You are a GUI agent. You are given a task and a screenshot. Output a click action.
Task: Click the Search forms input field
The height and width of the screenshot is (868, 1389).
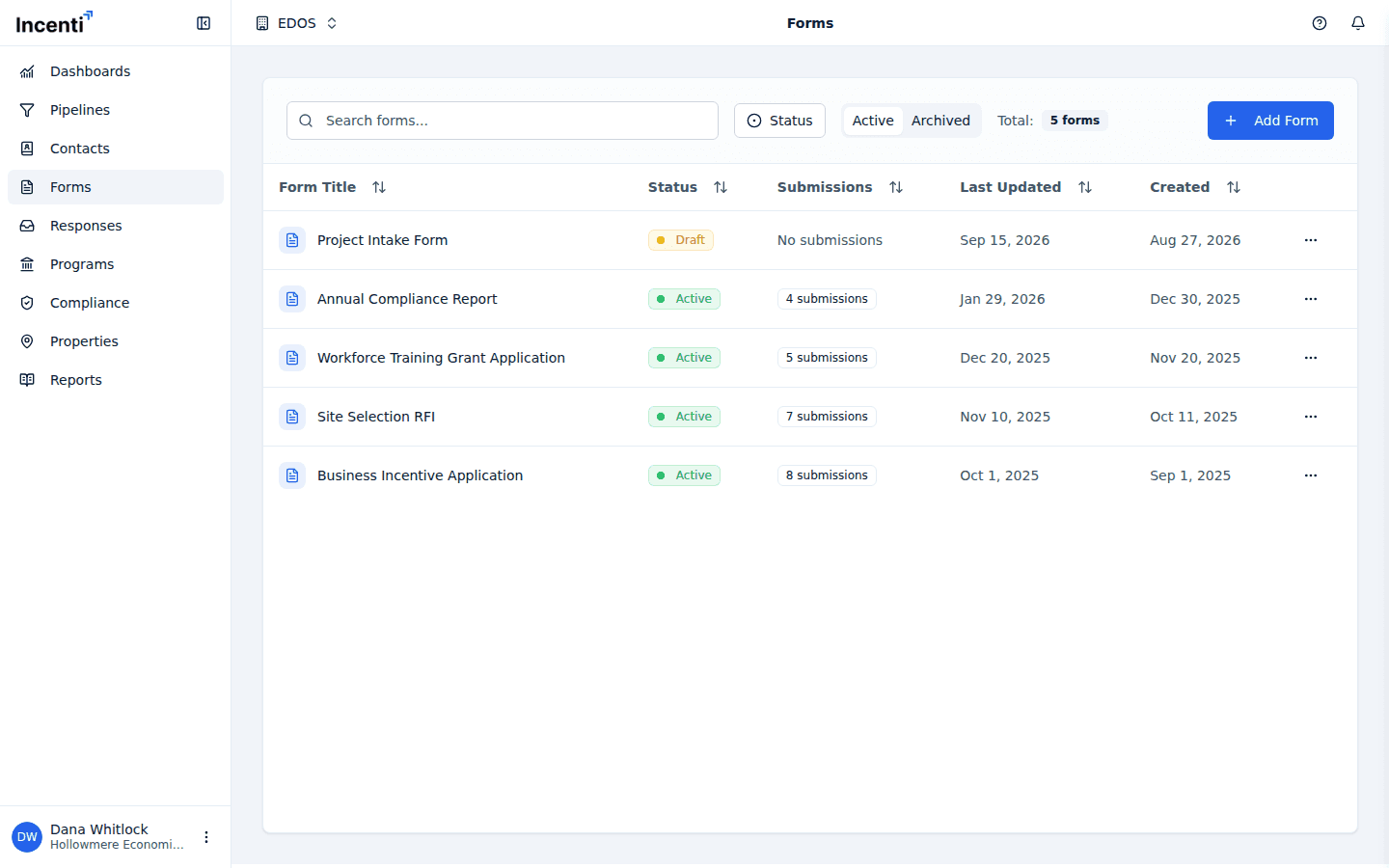pos(503,121)
